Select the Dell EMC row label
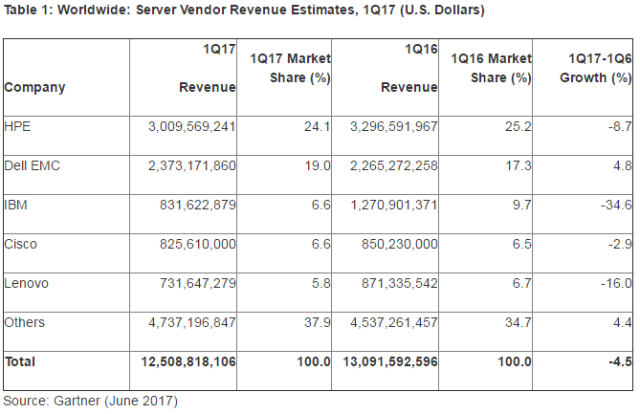 [32, 166]
